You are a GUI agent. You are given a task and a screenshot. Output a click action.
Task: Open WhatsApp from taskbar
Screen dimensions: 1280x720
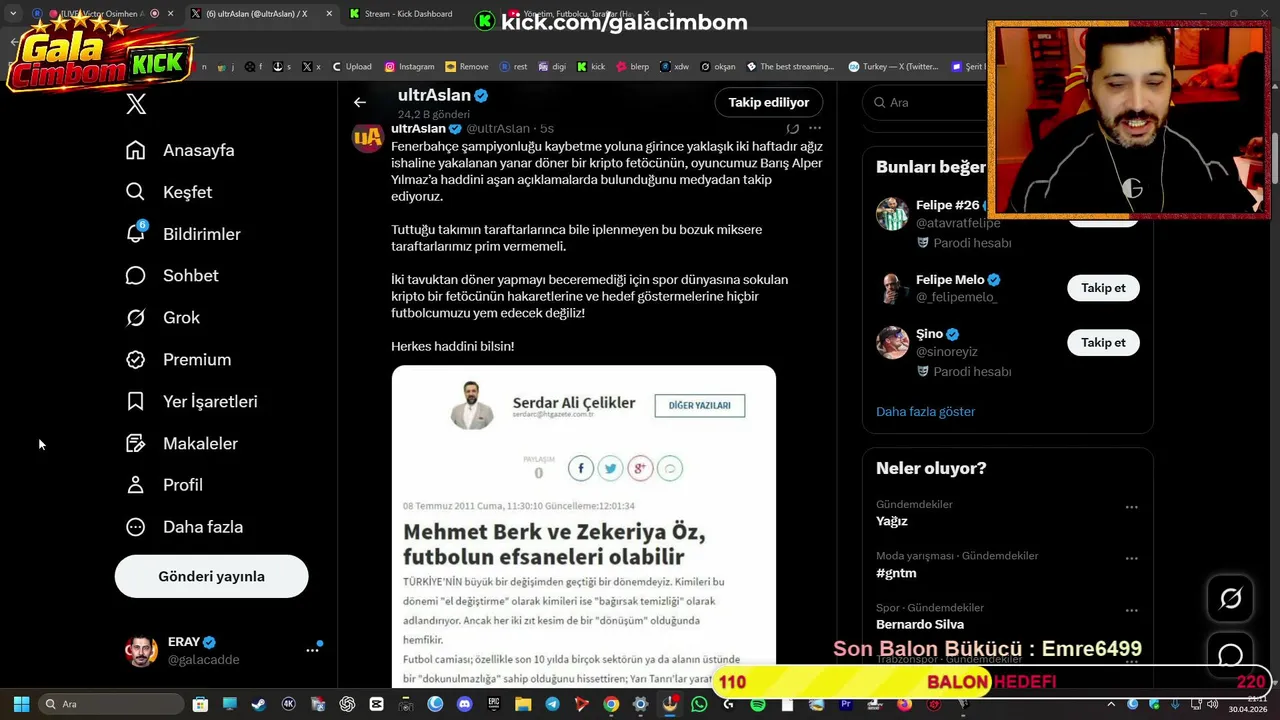coord(699,704)
